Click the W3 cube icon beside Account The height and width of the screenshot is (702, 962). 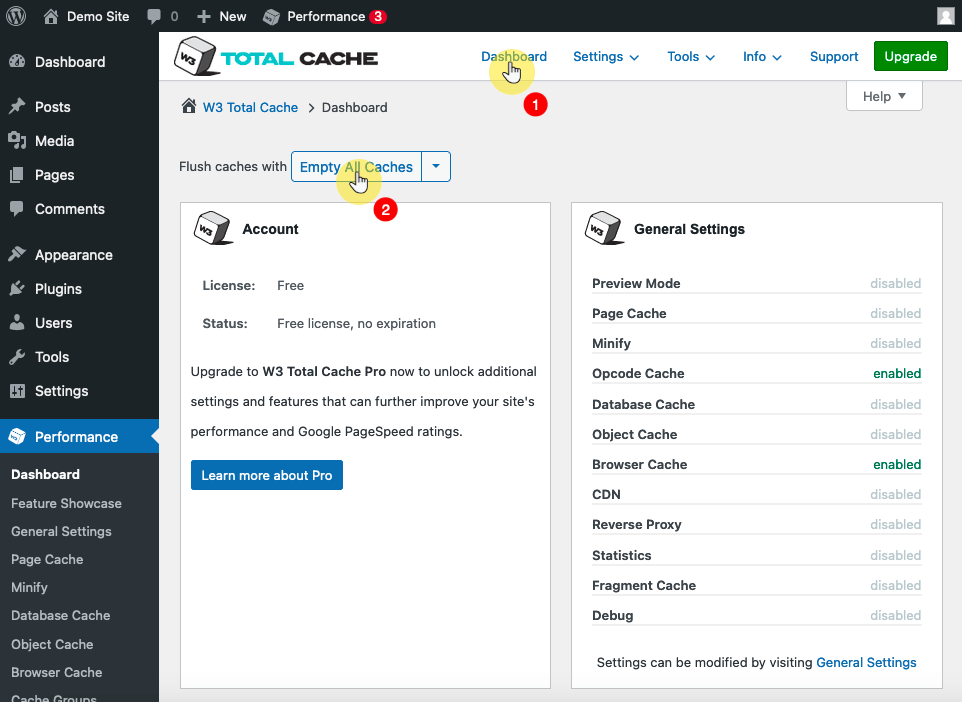(x=213, y=228)
